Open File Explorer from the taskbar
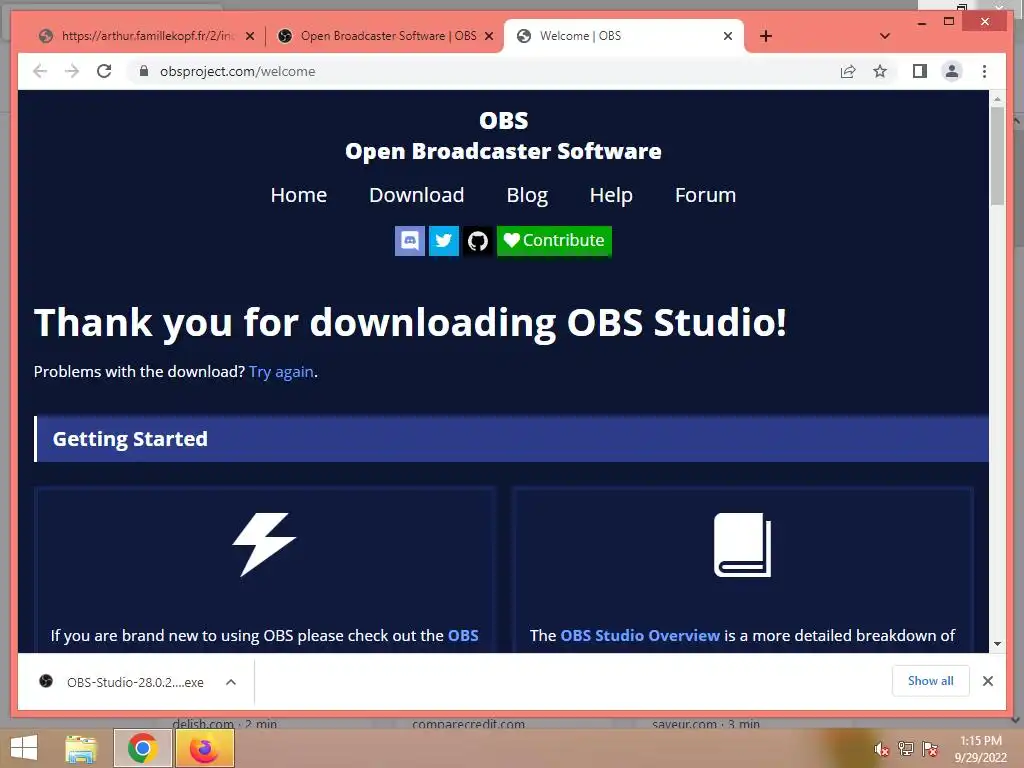1024x768 pixels. 81,748
